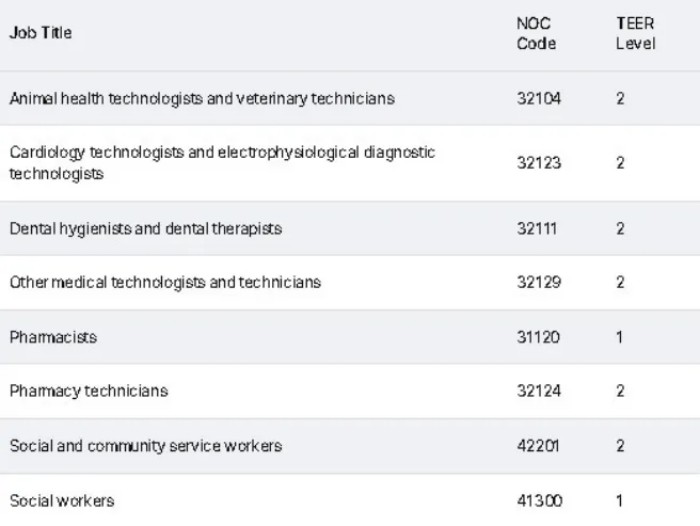Select NOC code 42201
The width and height of the screenshot is (700, 526).
point(538,445)
